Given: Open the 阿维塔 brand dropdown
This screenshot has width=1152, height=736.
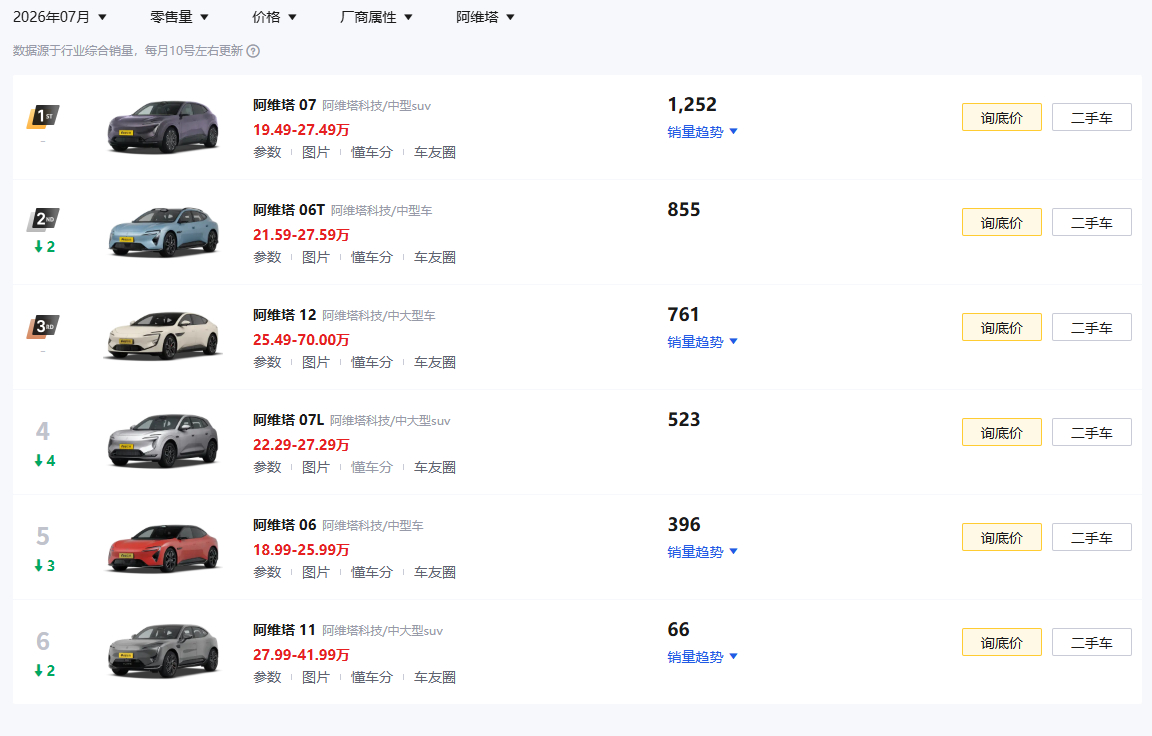Looking at the screenshot, I should click(x=485, y=17).
